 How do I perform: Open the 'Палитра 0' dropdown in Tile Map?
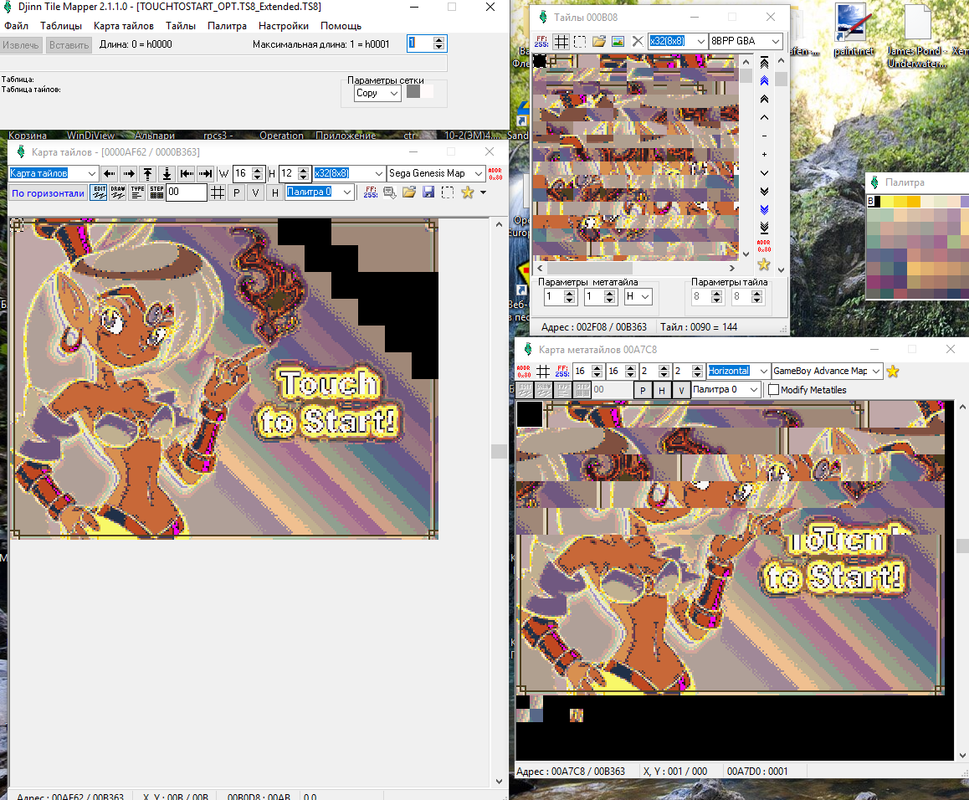click(319, 192)
